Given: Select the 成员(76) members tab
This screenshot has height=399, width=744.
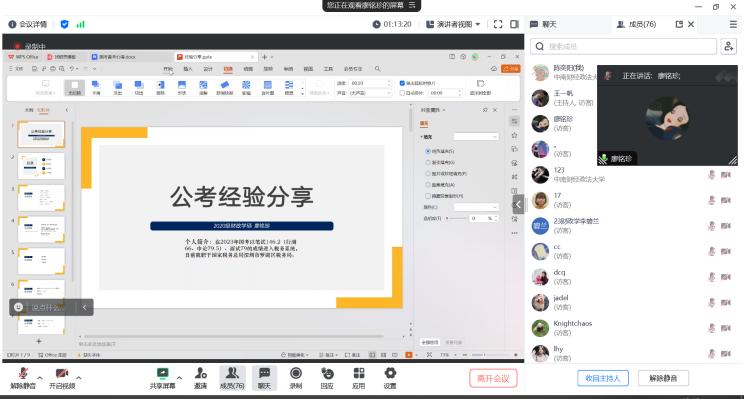Looking at the screenshot, I should point(636,24).
